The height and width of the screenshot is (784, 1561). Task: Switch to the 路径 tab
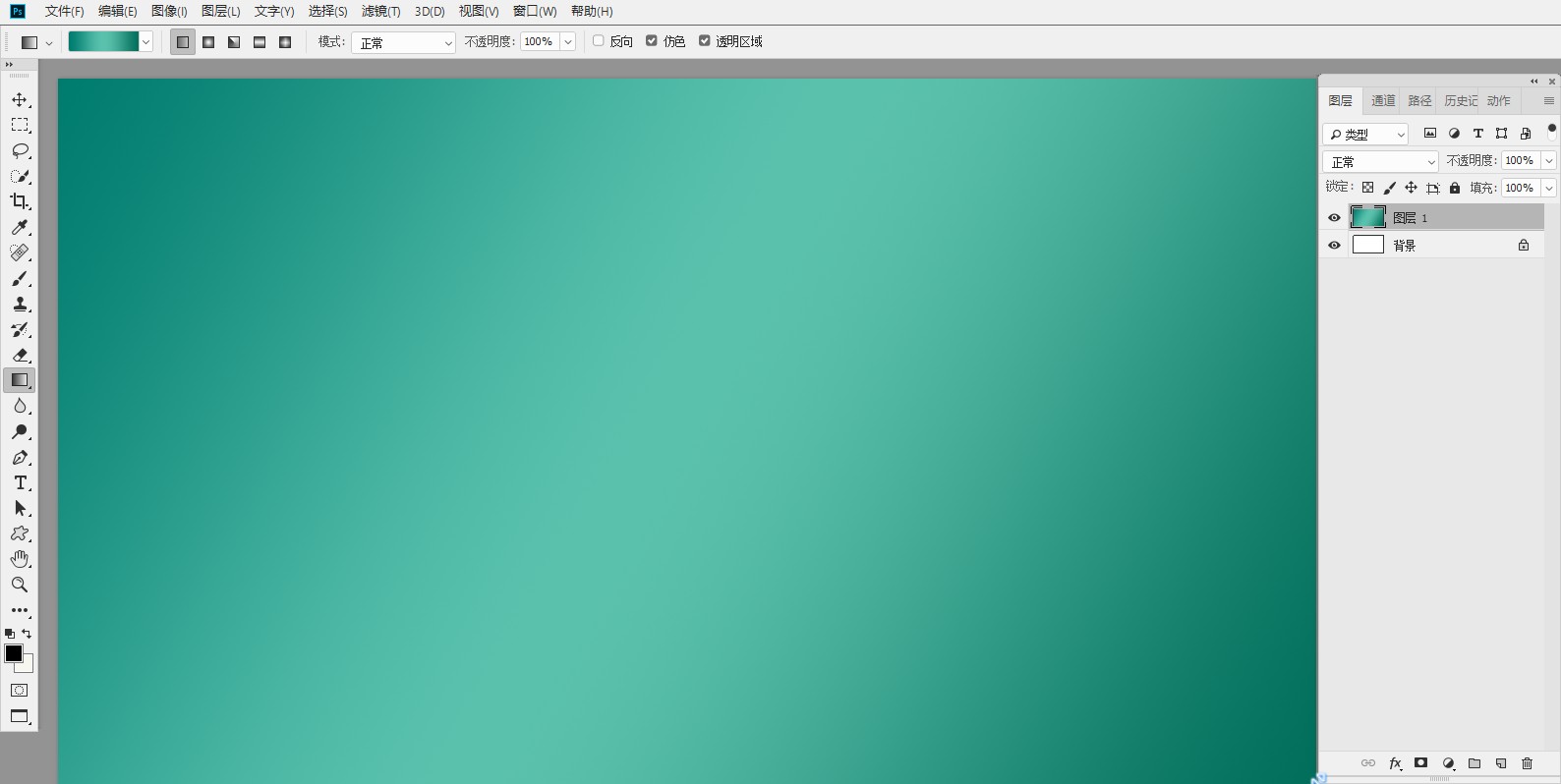[x=1419, y=101]
